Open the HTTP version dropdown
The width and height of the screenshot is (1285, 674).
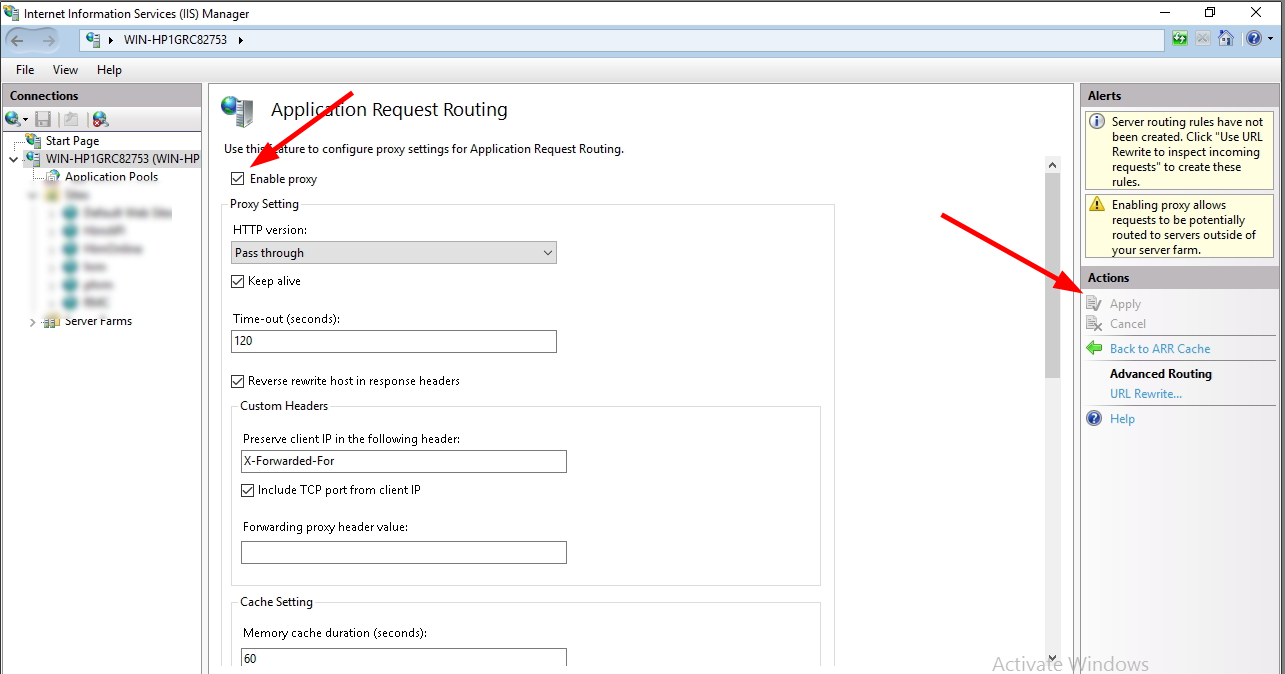point(548,252)
